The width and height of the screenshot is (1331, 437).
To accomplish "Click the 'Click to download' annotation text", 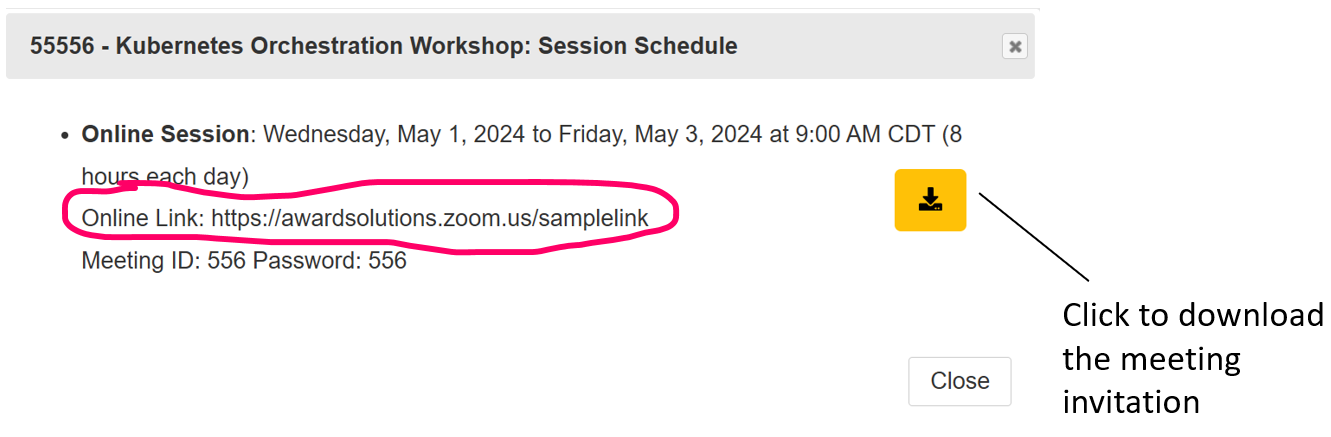I will pos(1192,316).
